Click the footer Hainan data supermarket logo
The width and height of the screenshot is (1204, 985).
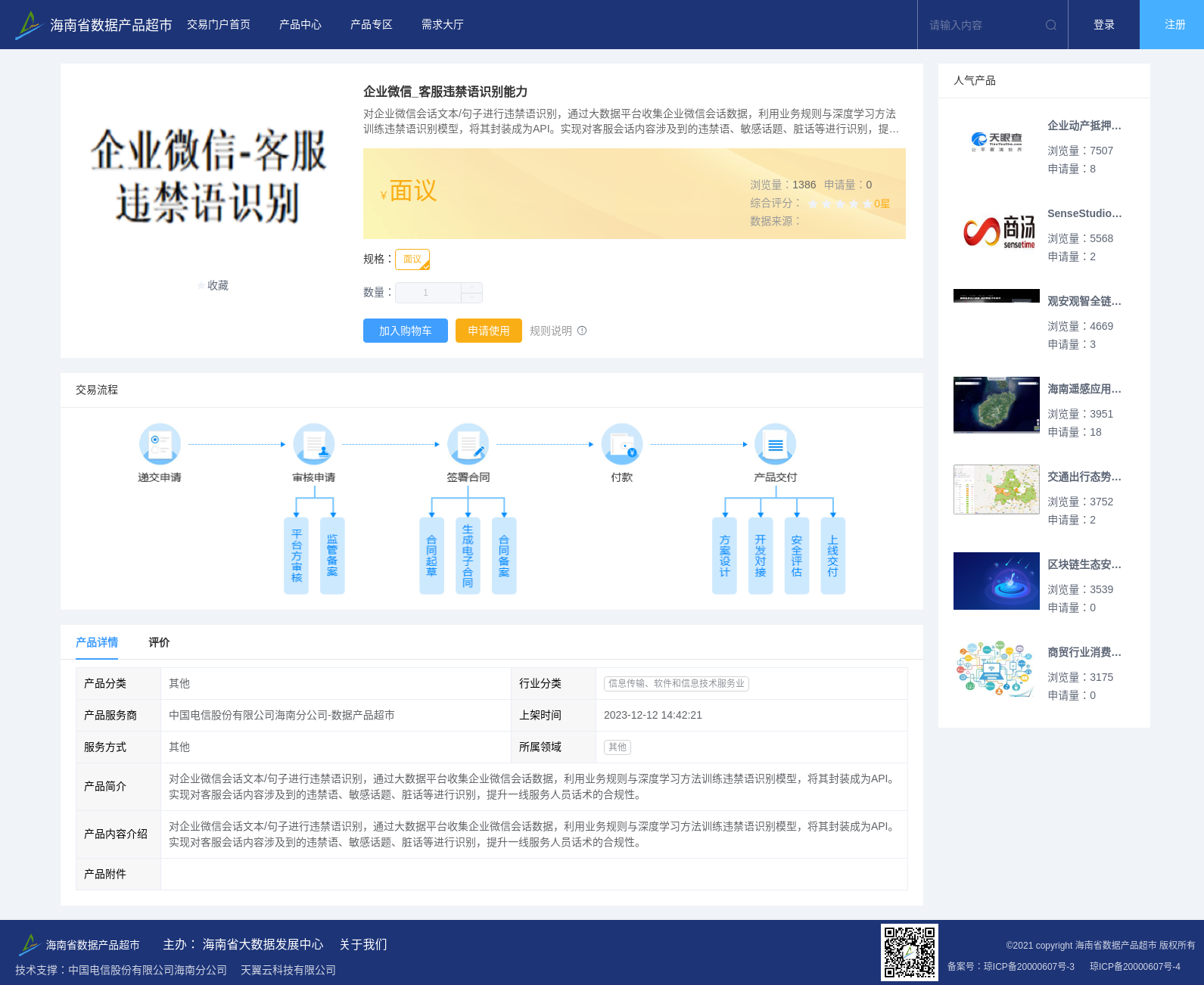[x=79, y=944]
